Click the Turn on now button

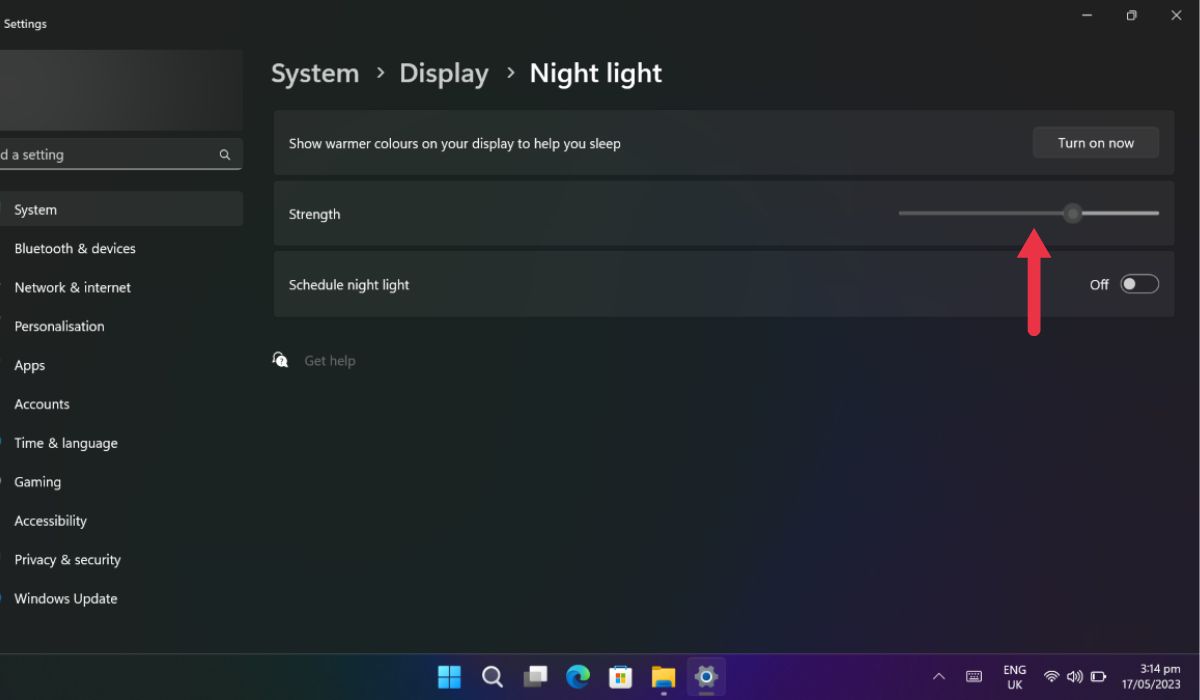click(1095, 142)
